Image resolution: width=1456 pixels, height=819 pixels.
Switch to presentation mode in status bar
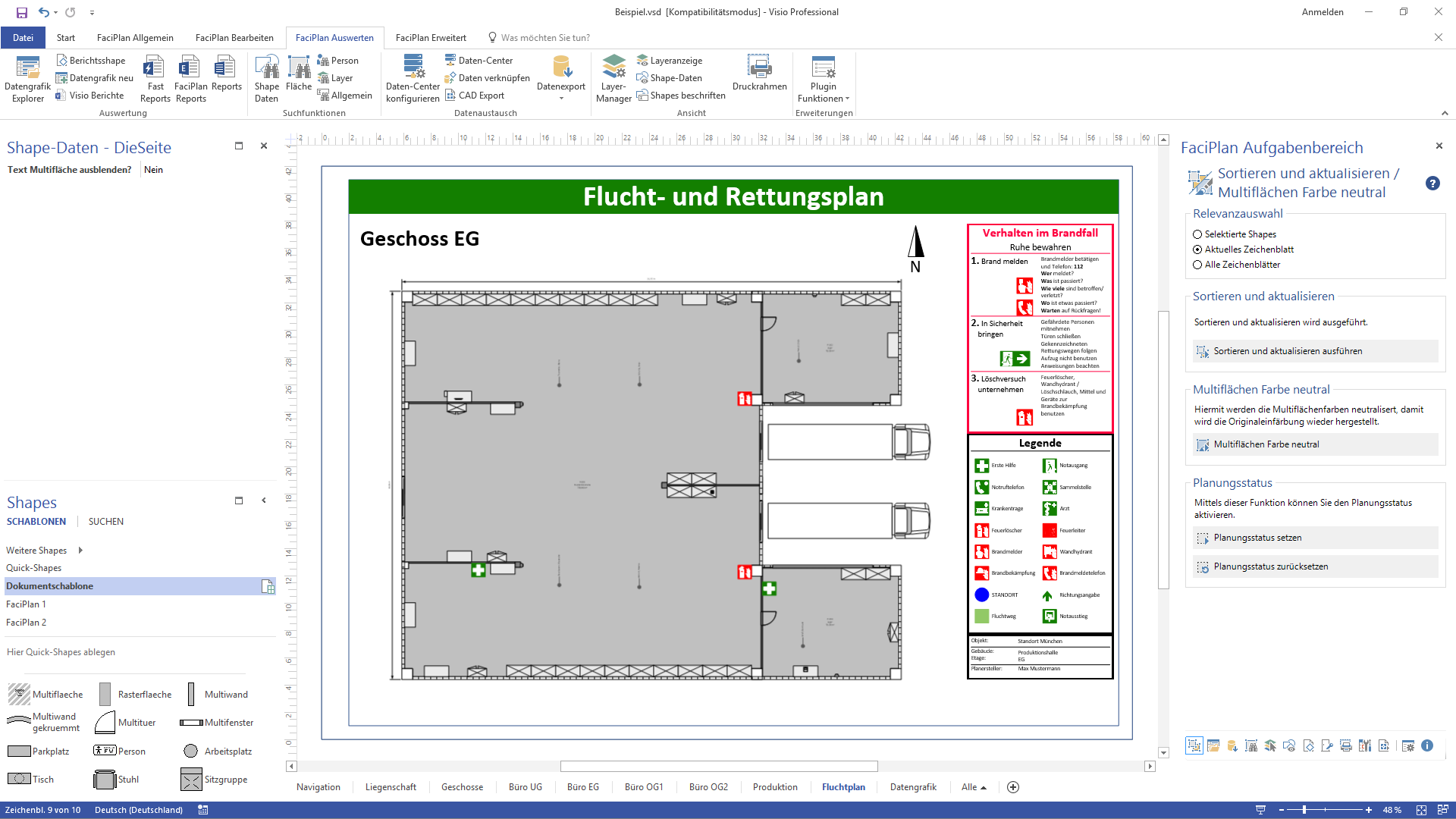coord(1260,810)
